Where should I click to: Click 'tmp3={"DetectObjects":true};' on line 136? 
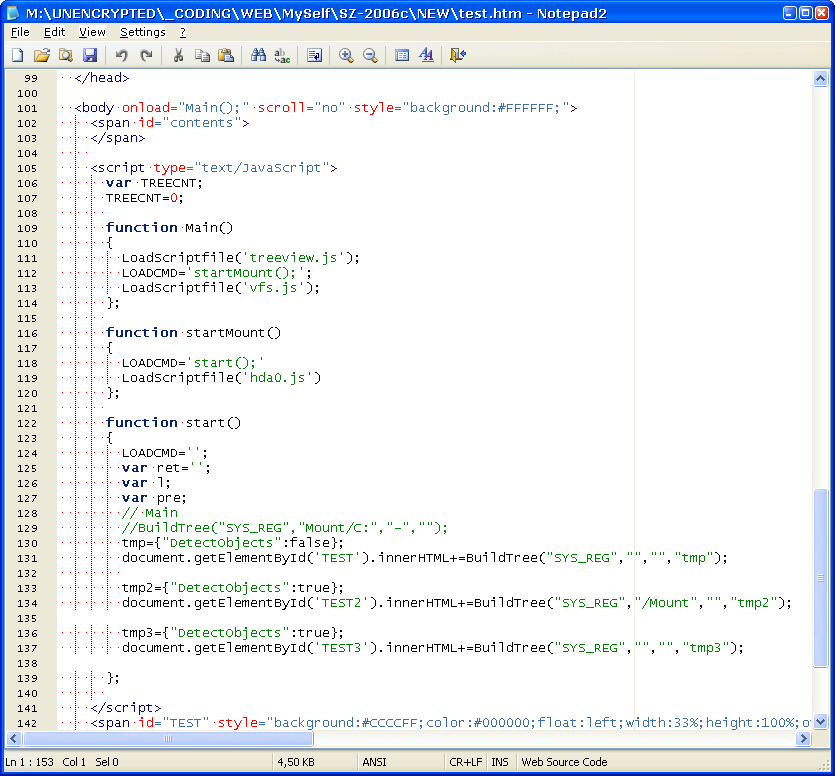click(233, 633)
